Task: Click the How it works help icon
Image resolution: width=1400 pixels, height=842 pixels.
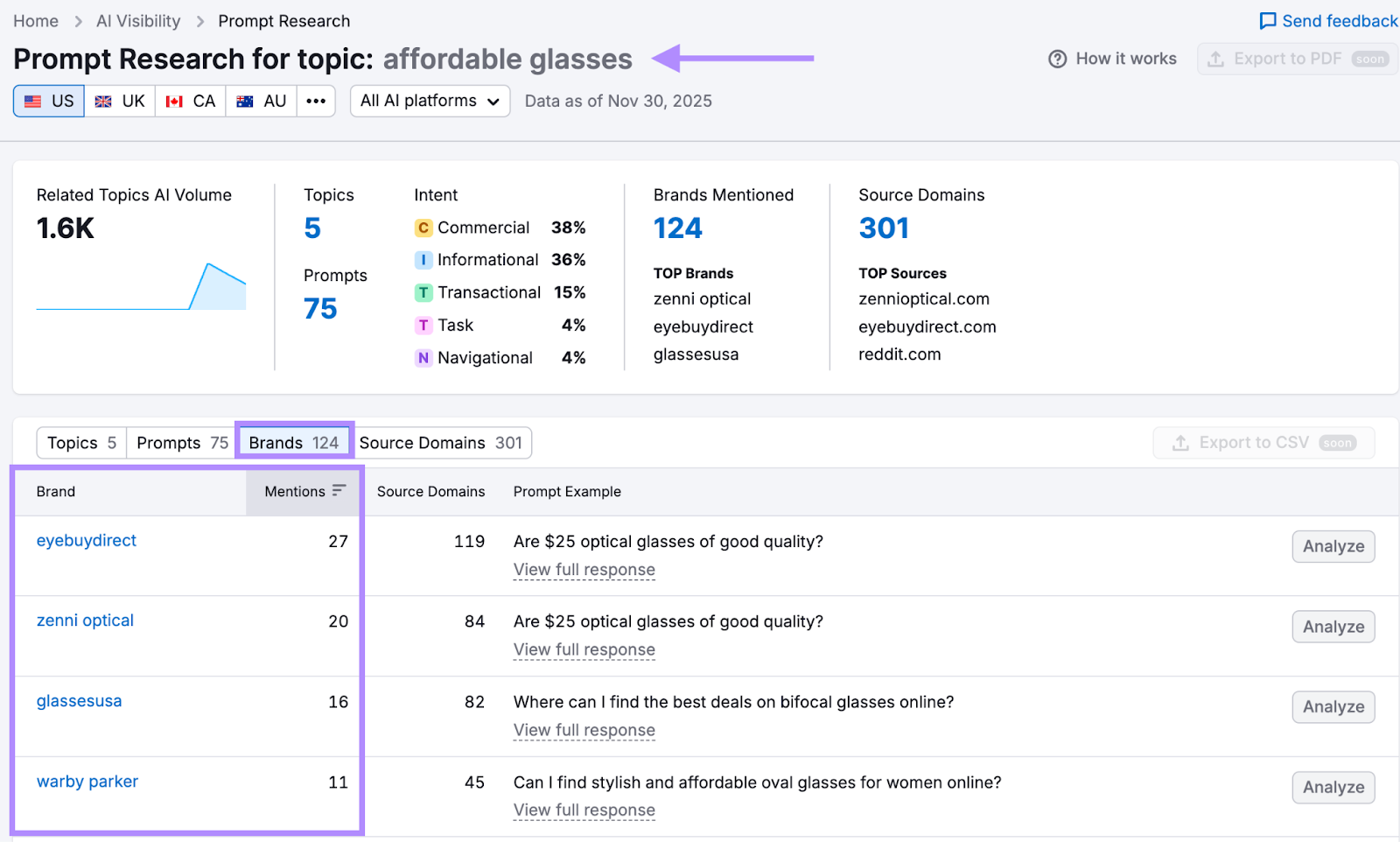Action: 1058,59
